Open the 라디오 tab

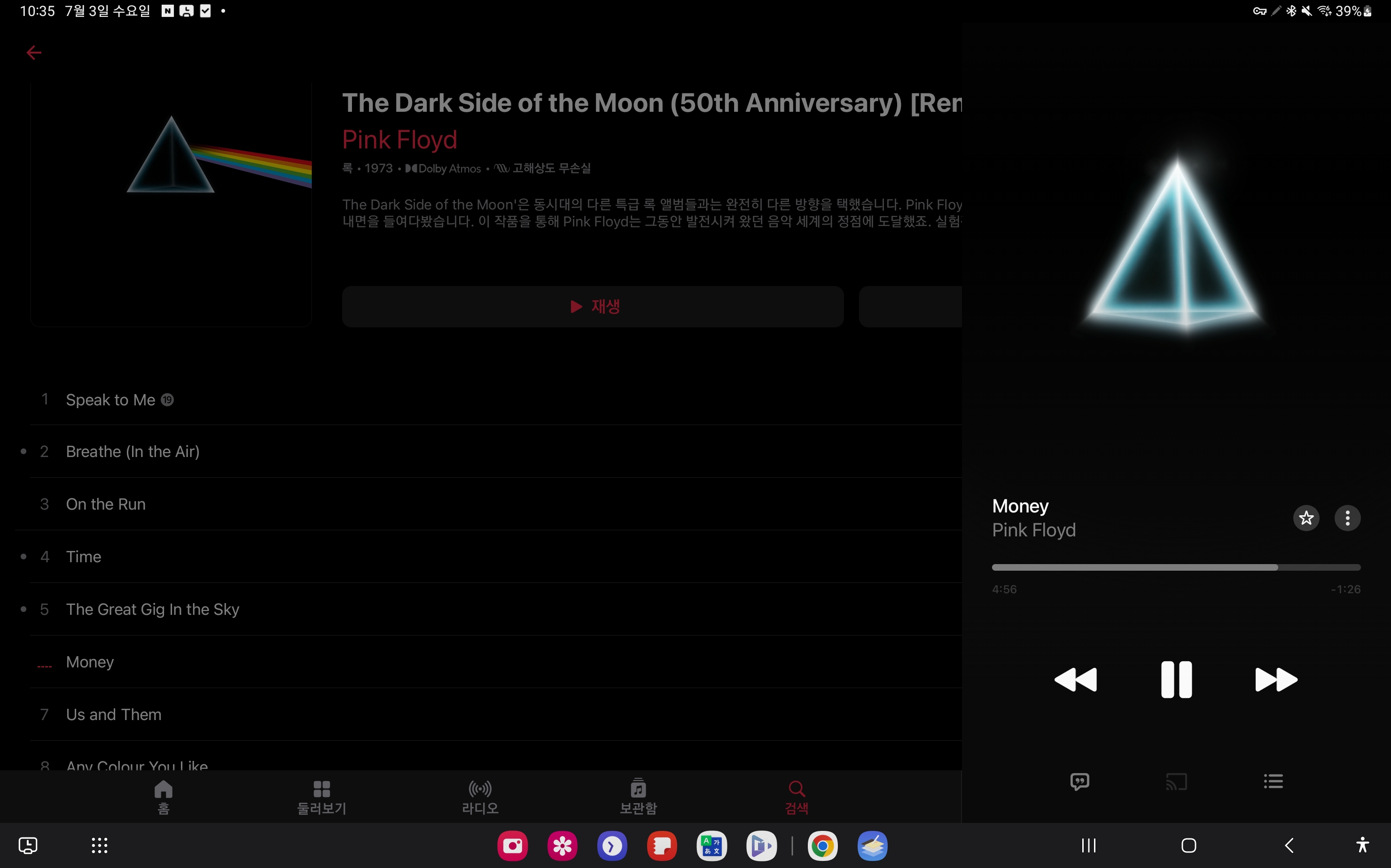point(480,797)
